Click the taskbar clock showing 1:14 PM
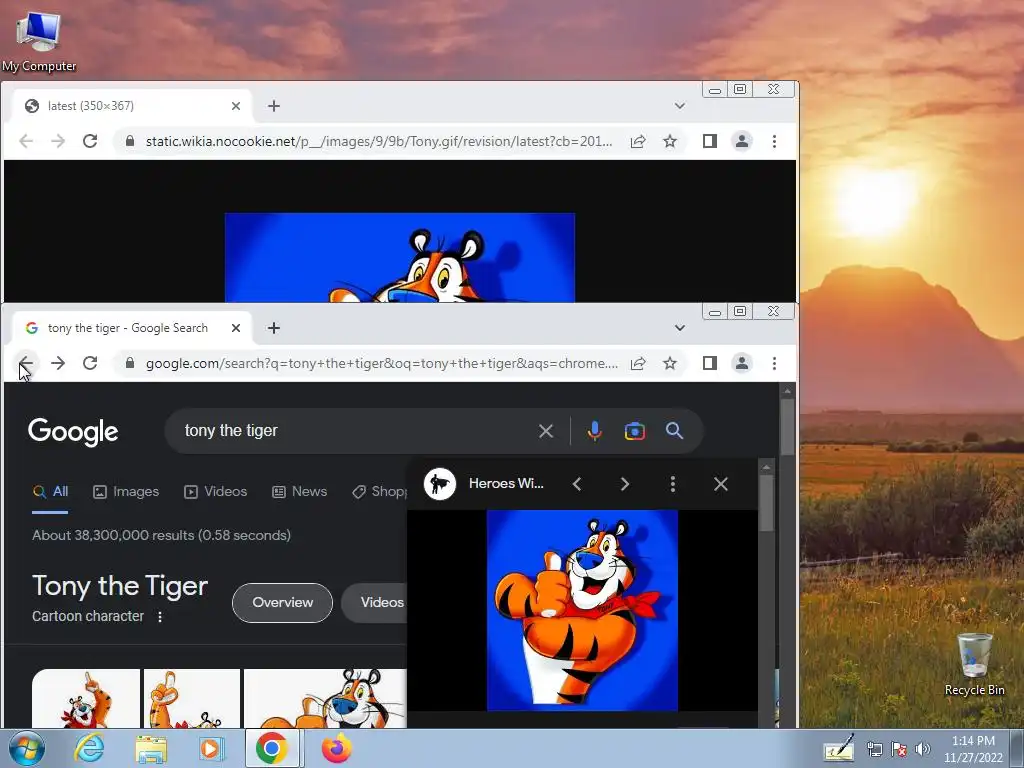The image size is (1024, 768). point(973,748)
